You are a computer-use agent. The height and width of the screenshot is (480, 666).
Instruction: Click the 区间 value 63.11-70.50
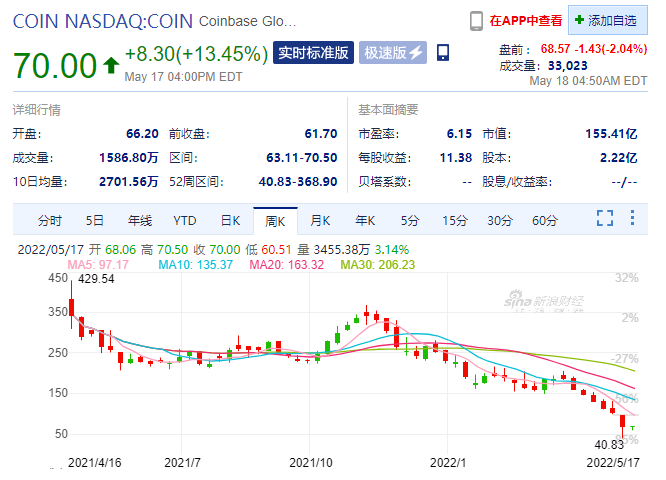click(x=302, y=158)
